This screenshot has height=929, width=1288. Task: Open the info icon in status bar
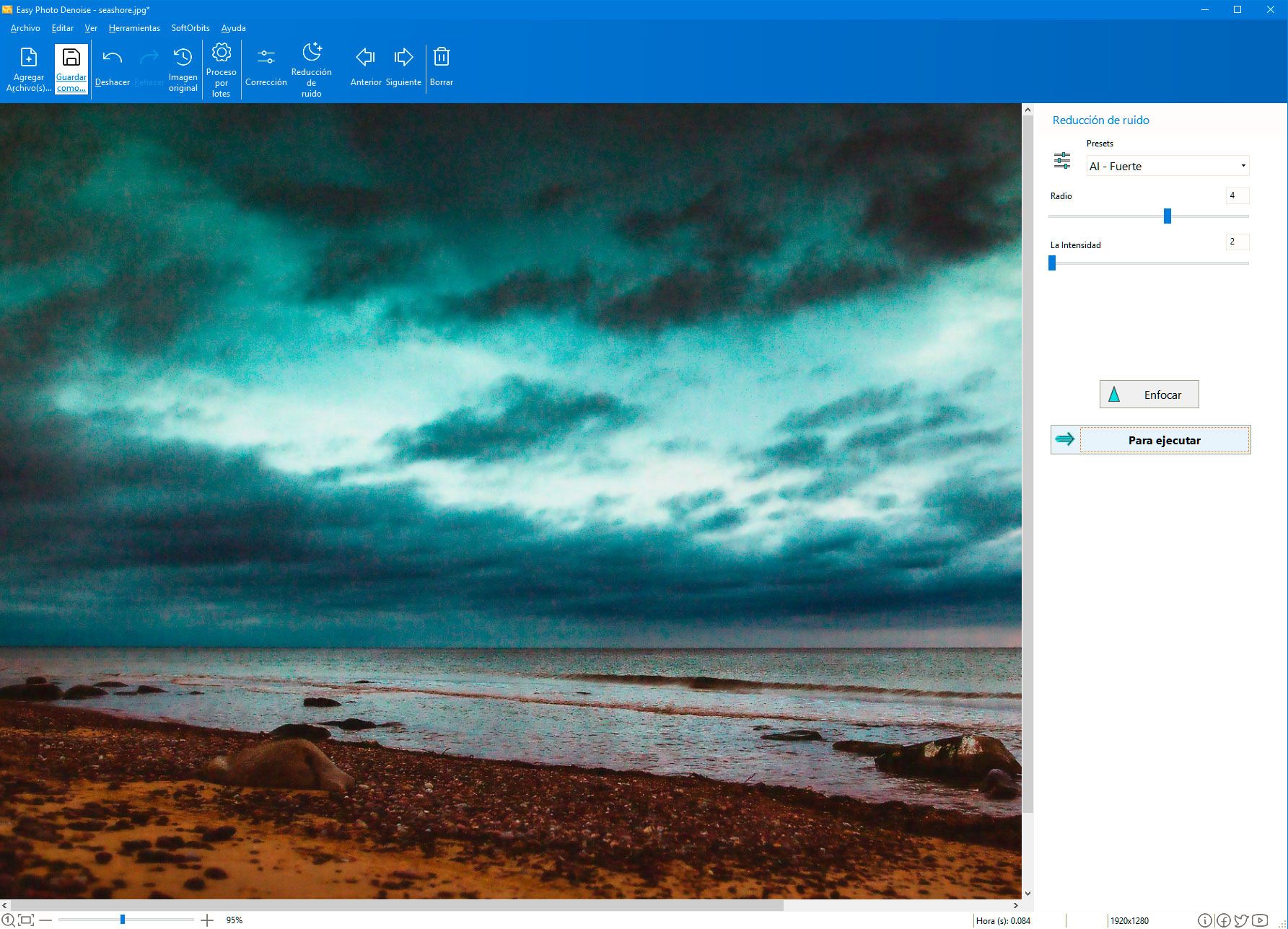(1205, 920)
